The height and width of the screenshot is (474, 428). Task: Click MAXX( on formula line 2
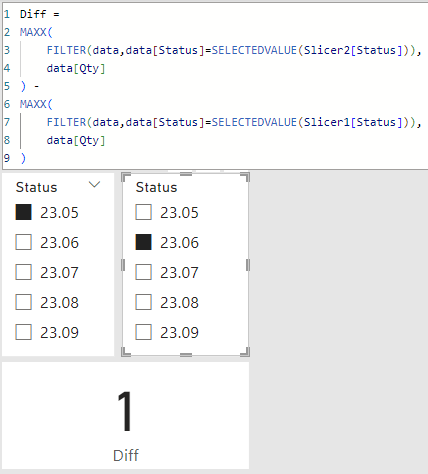[36, 32]
